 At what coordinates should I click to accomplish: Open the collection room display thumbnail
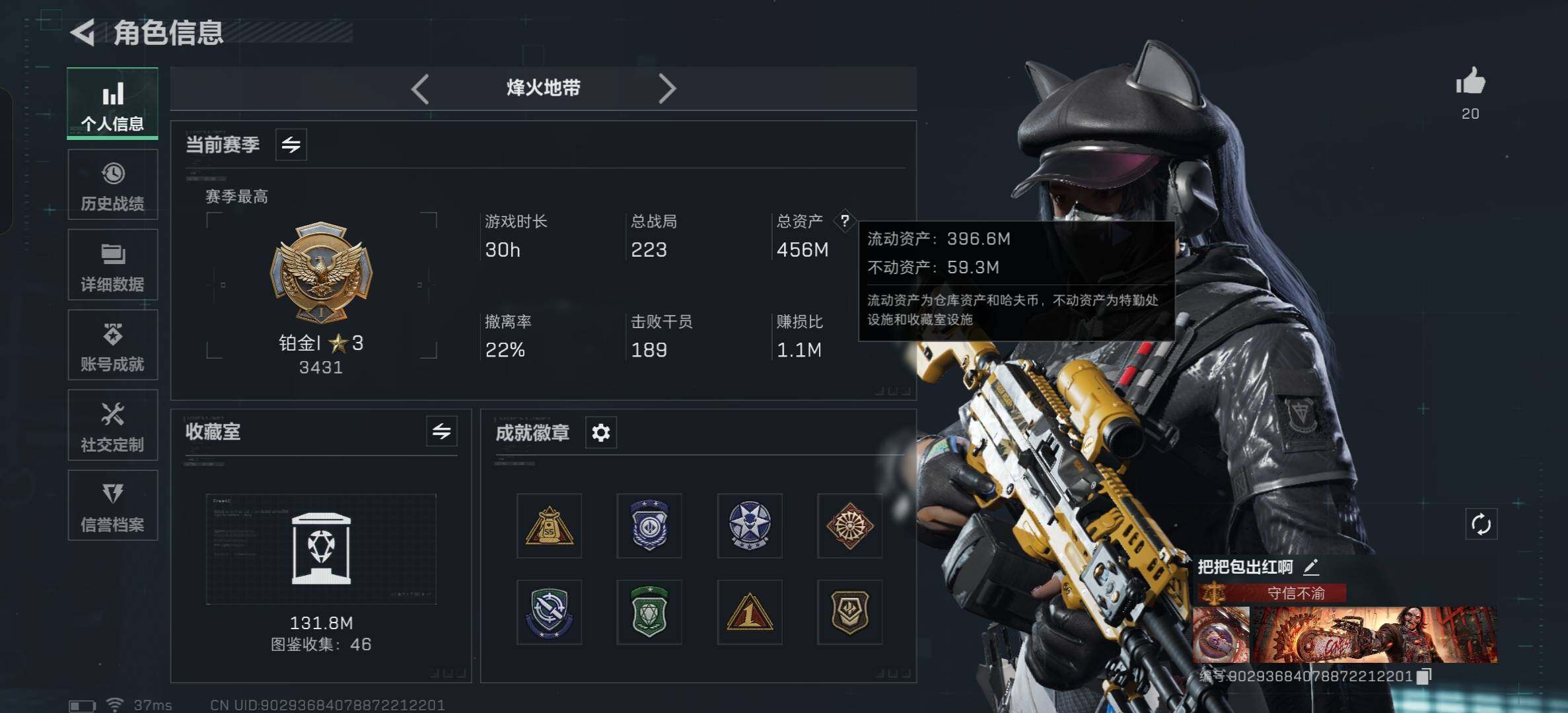click(x=321, y=549)
